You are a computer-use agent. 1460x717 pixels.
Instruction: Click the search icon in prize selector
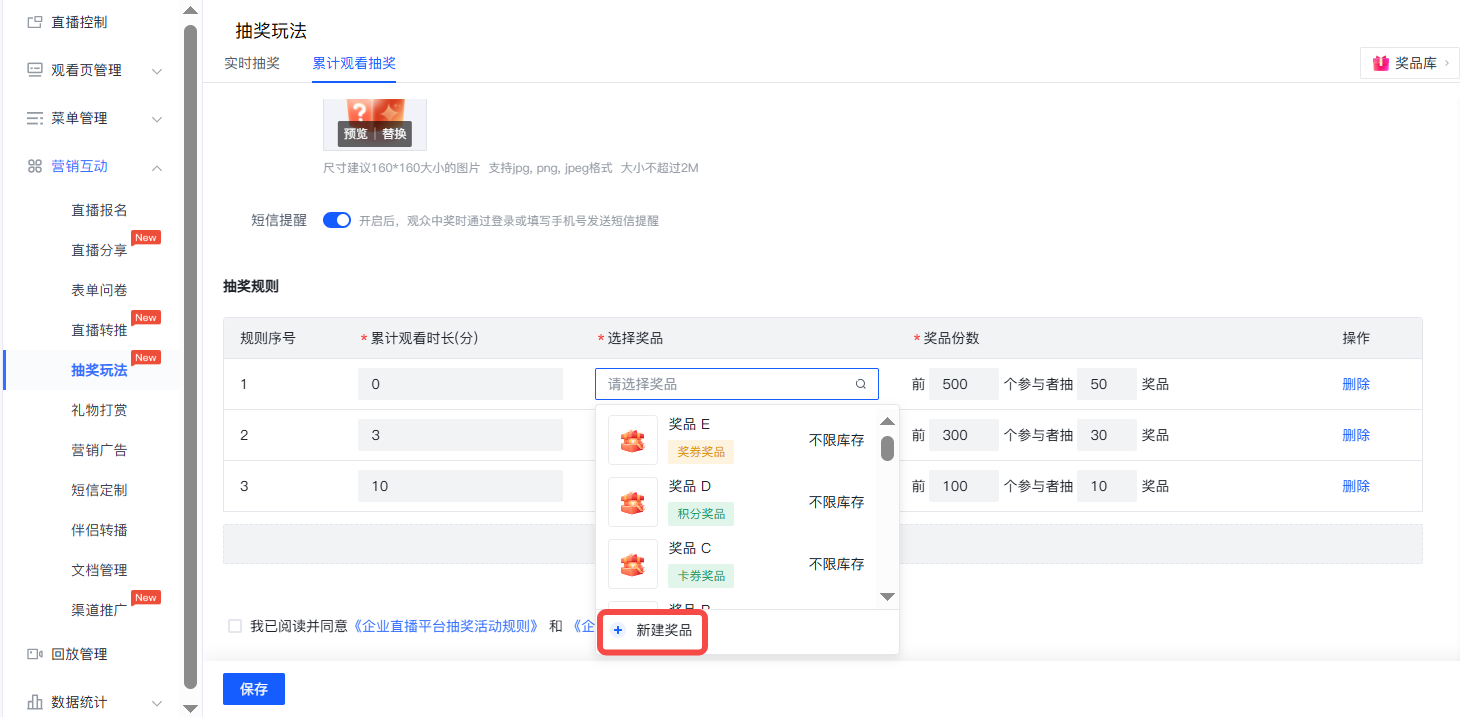(861, 384)
